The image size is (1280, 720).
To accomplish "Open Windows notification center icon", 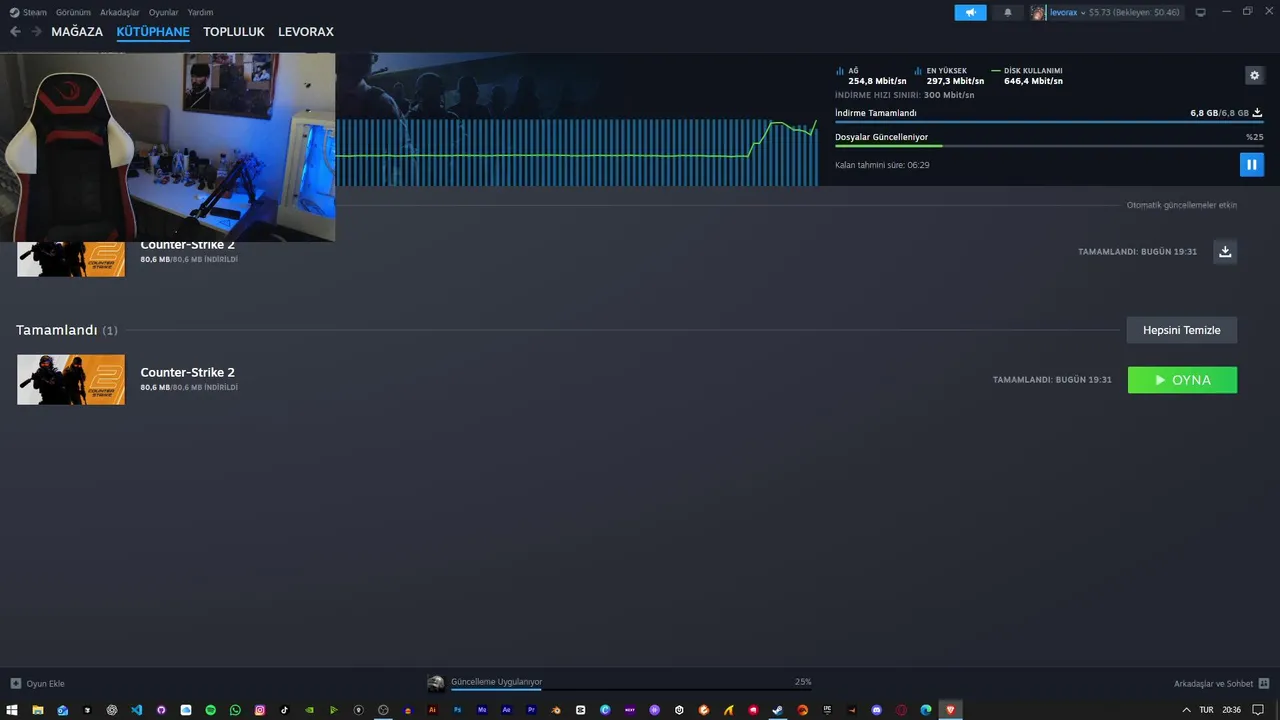I will [x=1258, y=710].
